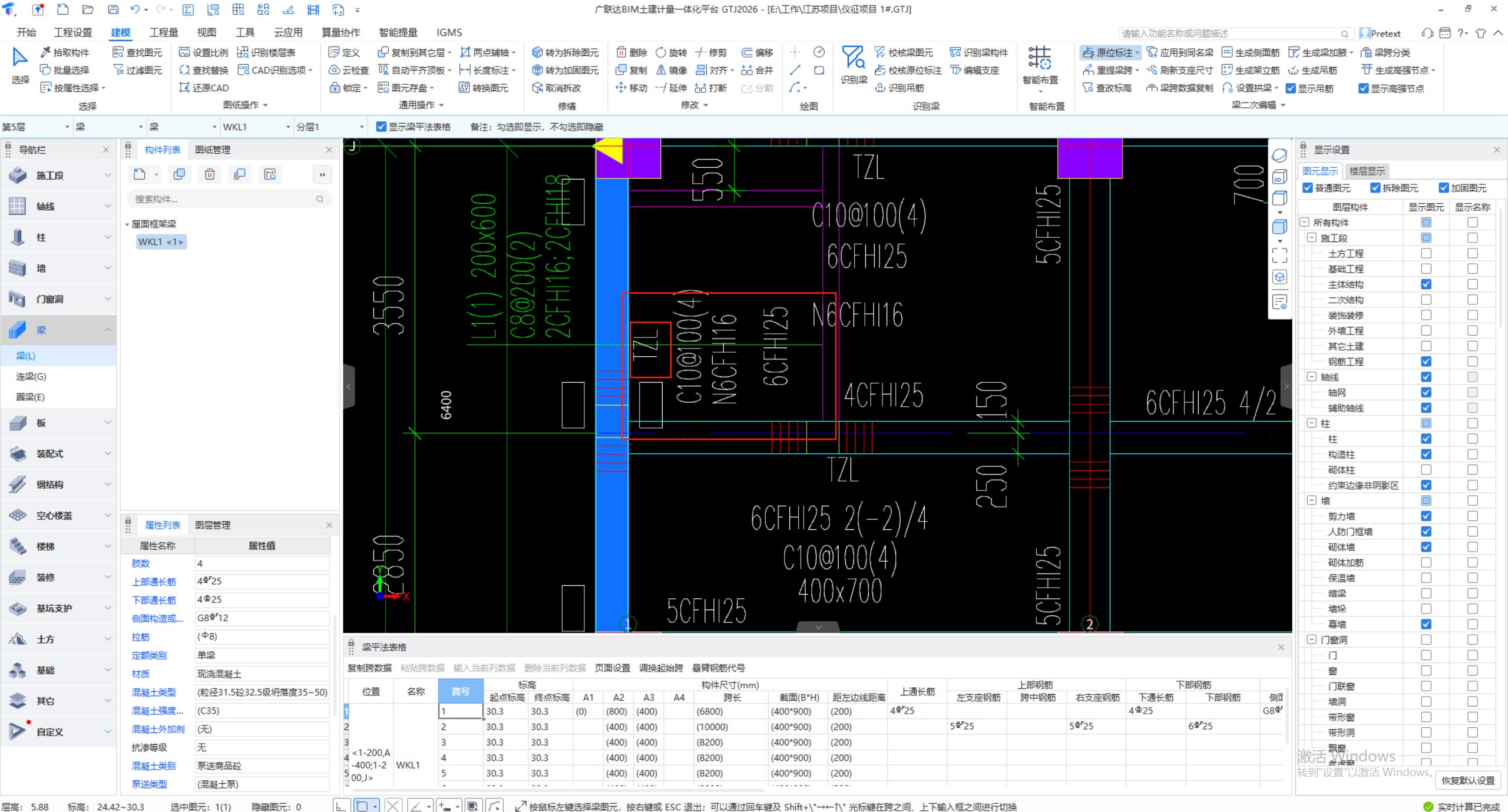Choose the 打断 break tool
Image resolution: width=1508 pixels, height=812 pixels.
(711, 88)
